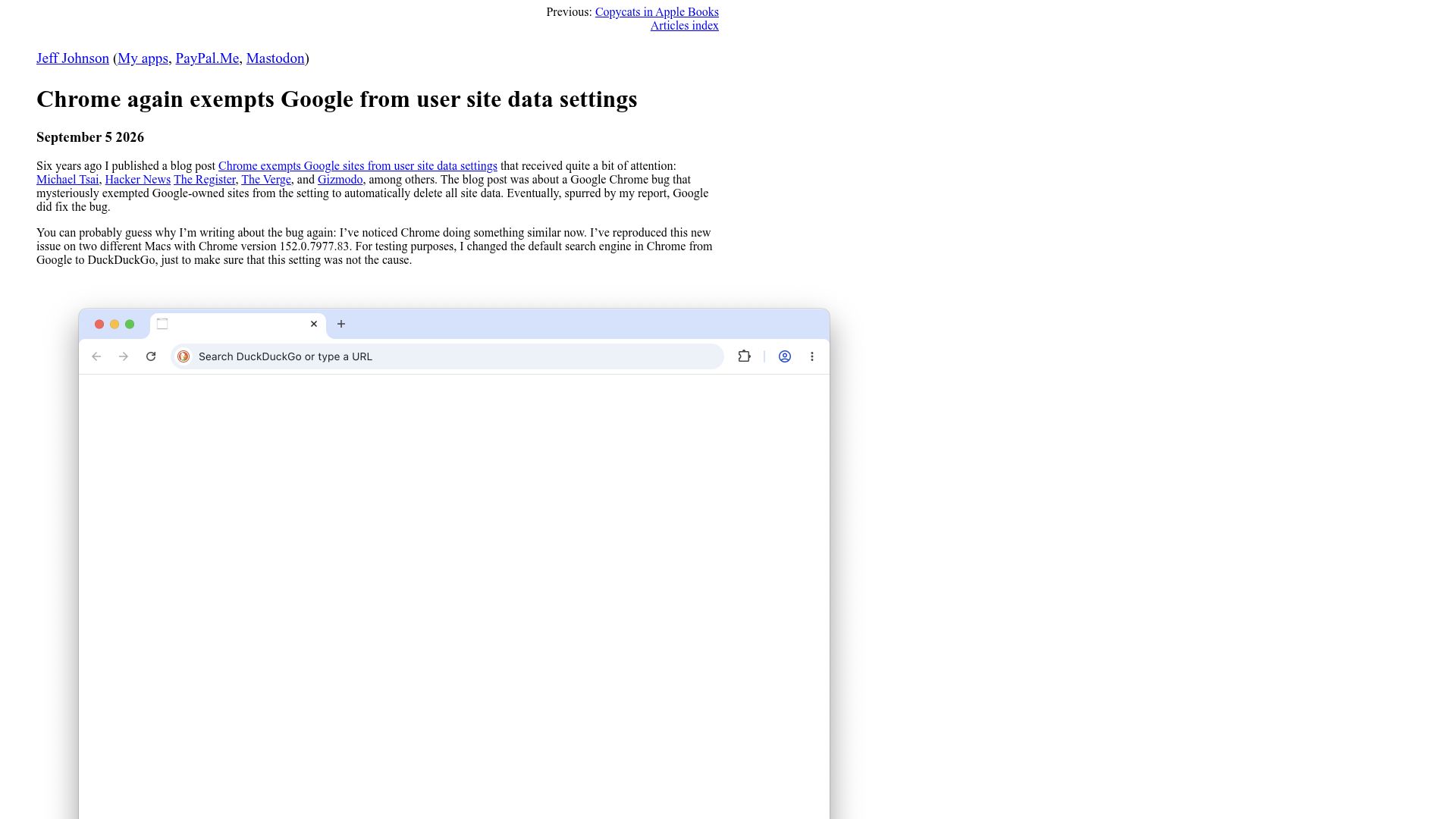Viewport: 1456px width, 819px height.
Task: Click the Chrome back arrow
Action: (x=96, y=356)
